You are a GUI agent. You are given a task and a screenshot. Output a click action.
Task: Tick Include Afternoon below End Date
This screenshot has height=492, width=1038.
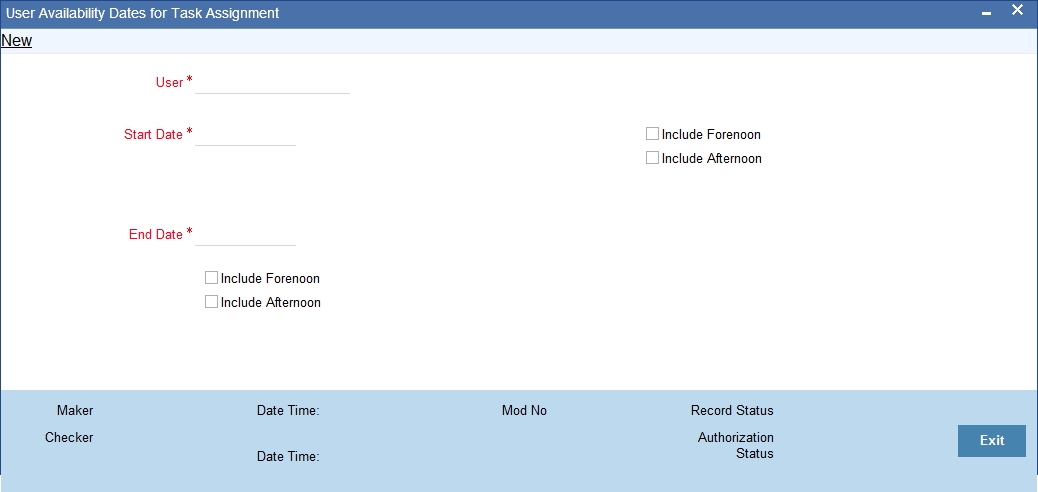(211, 301)
